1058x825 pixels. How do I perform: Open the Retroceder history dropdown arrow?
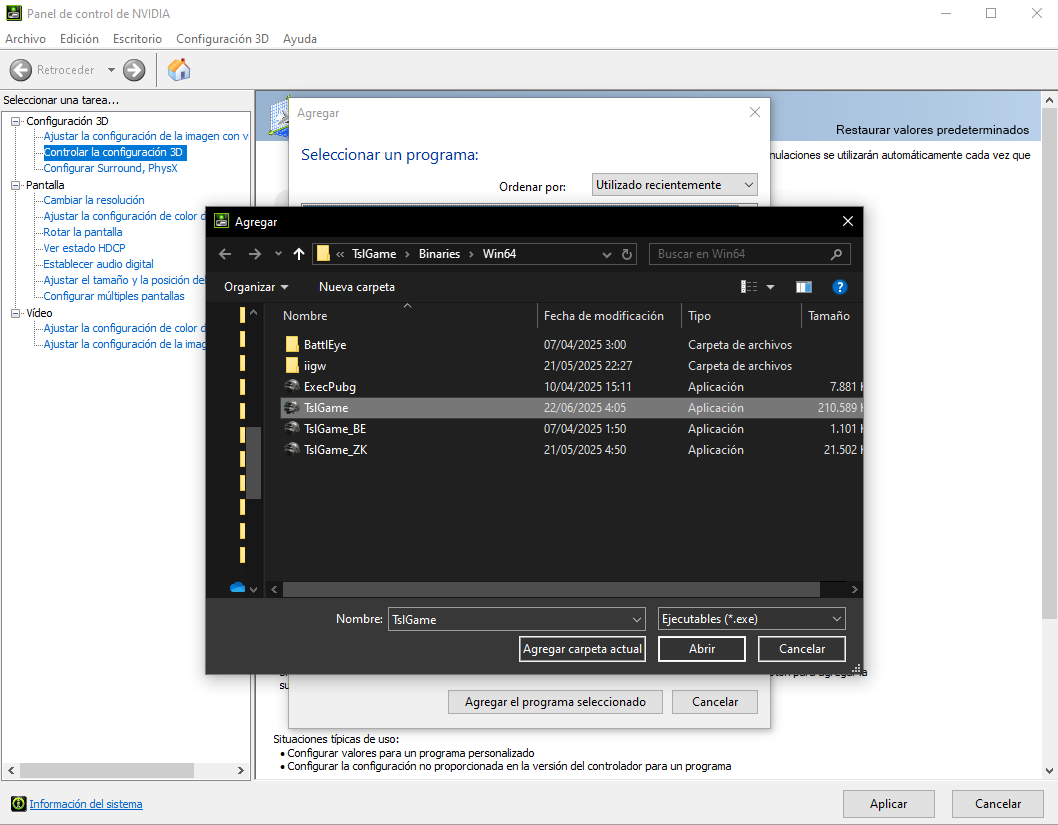point(111,69)
